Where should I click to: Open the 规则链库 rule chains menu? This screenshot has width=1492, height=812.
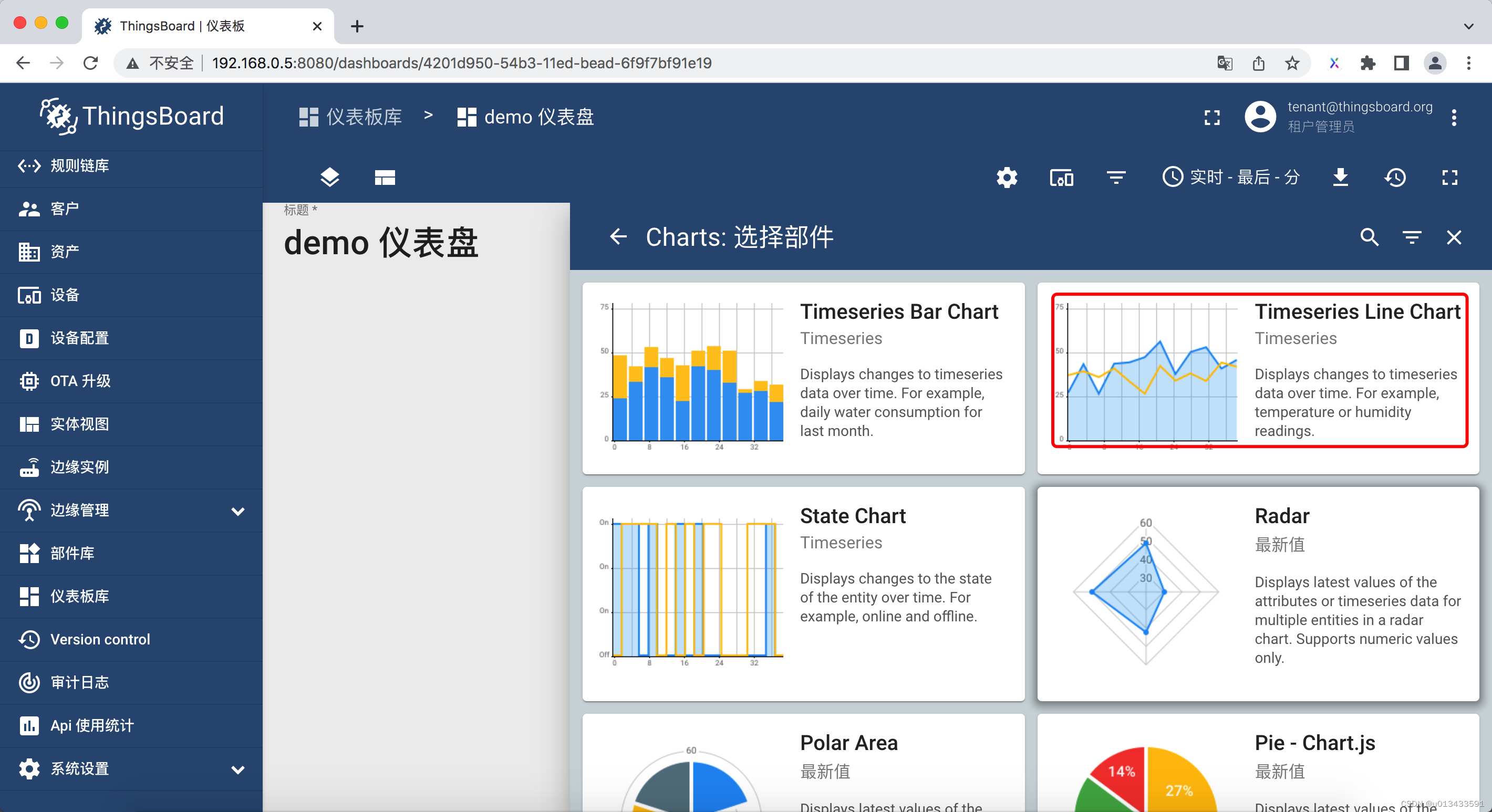(131, 165)
